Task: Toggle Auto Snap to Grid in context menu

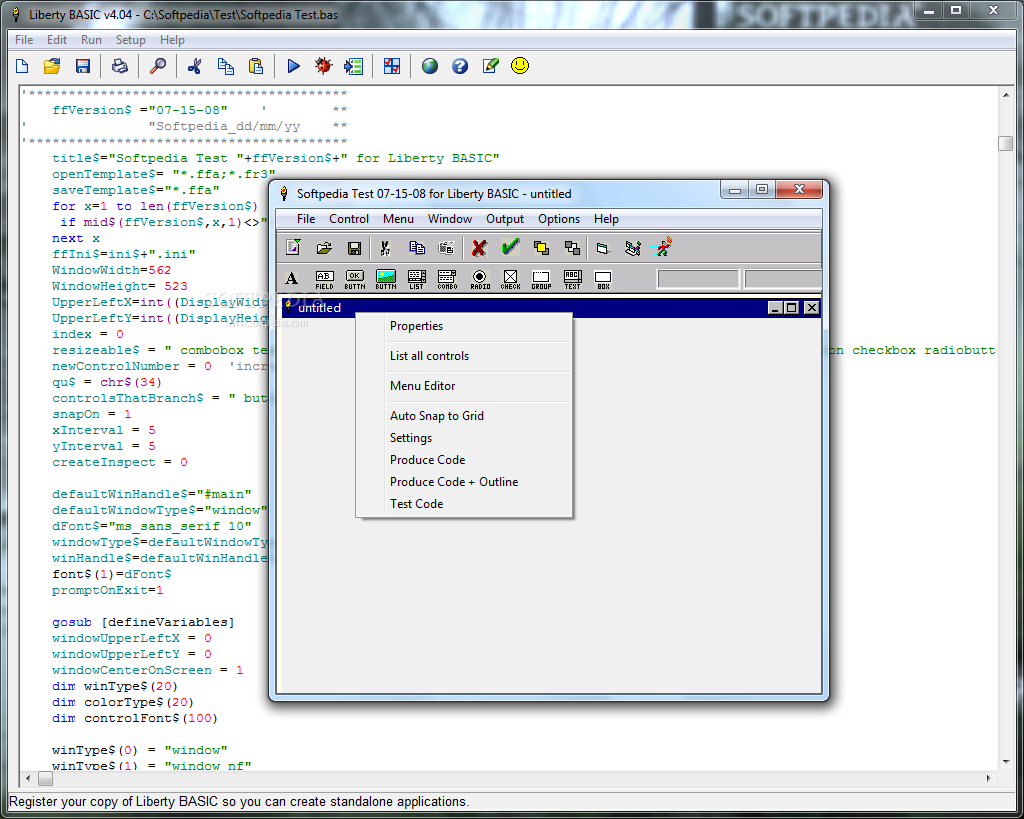Action: coord(436,416)
